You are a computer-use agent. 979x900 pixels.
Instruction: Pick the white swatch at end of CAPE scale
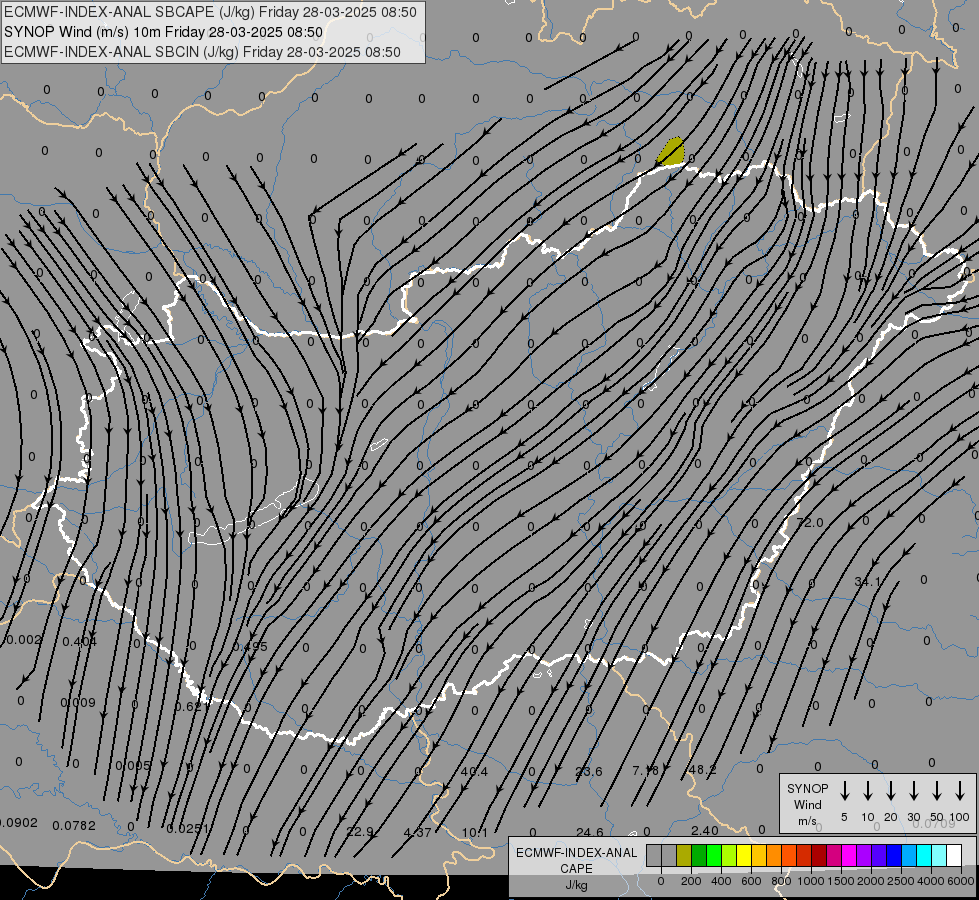pyautogui.click(x=954, y=856)
